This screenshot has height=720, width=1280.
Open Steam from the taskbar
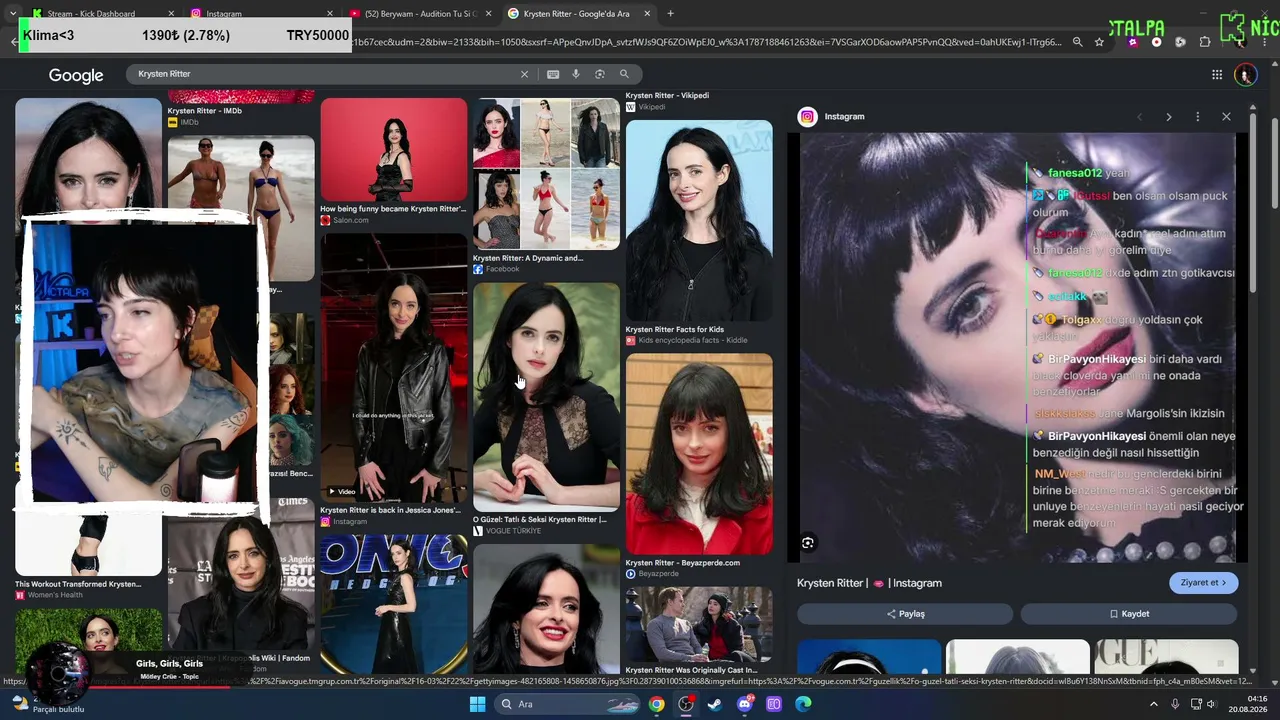tap(715, 704)
